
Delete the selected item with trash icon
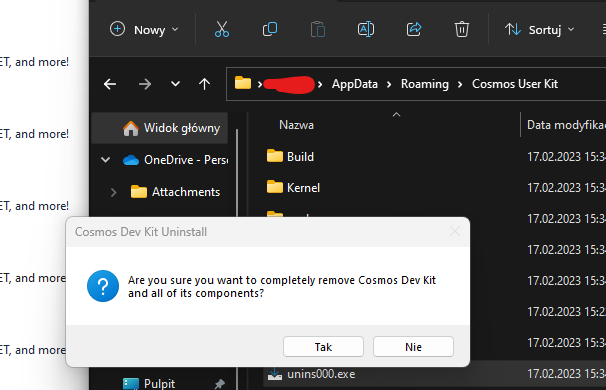pyautogui.click(x=461, y=29)
